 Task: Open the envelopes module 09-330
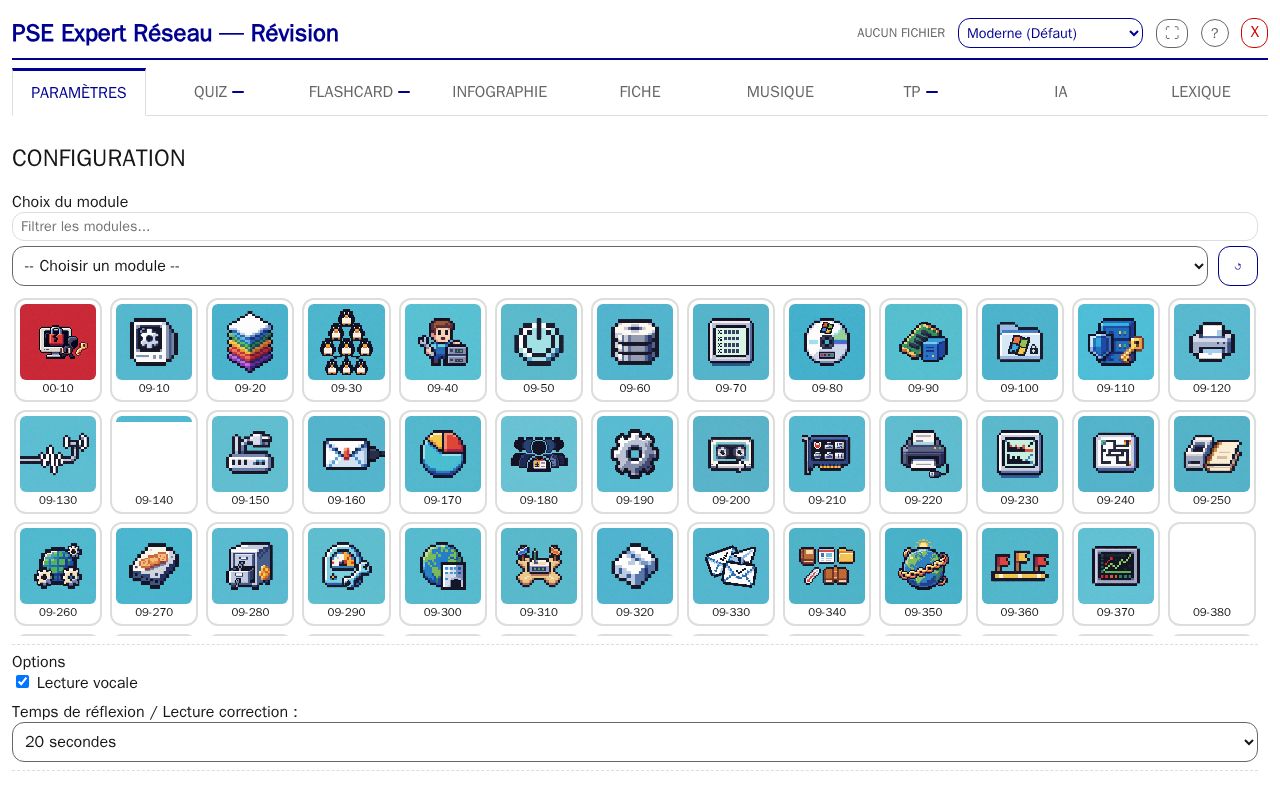(x=731, y=573)
